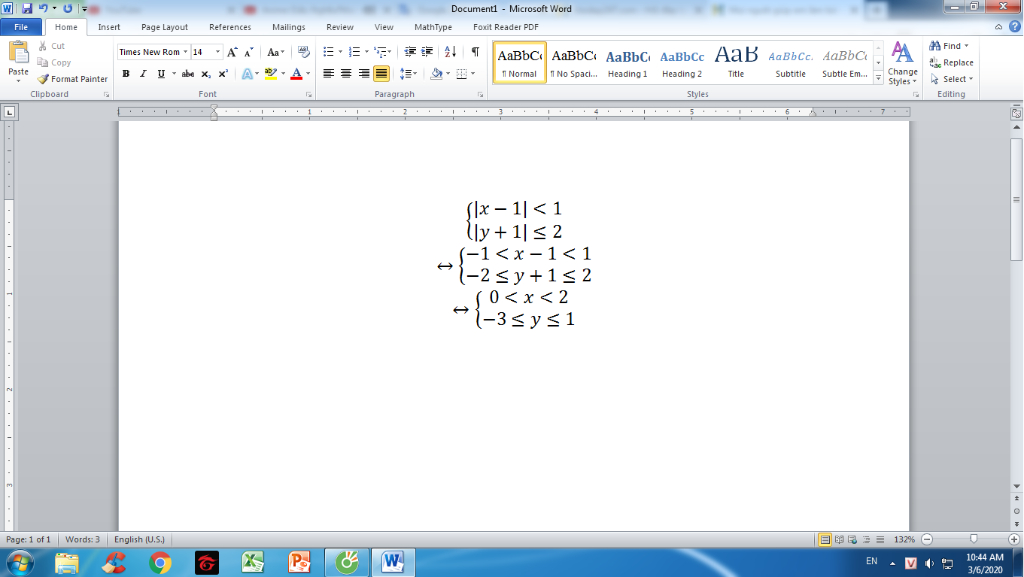Toggle Italic formatting

[x=143, y=74]
